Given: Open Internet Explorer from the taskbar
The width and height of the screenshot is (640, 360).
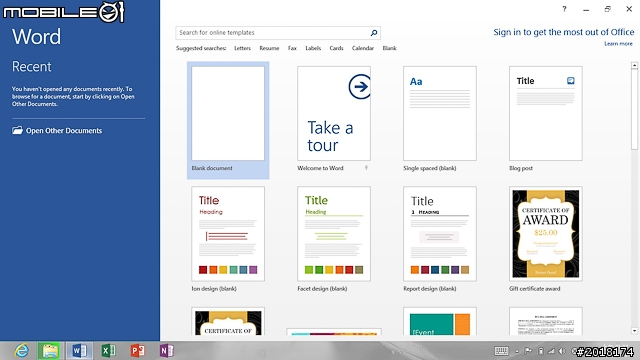Looking at the screenshot, I should pos(21,351).
